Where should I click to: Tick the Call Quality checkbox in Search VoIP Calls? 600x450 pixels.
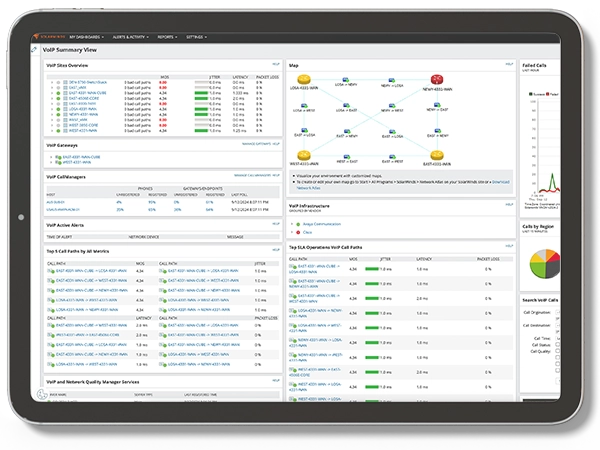[558, 351]
